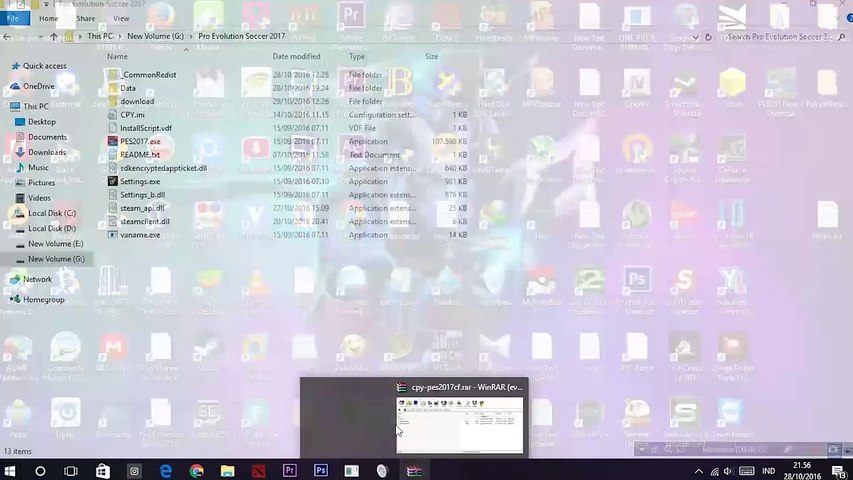Sort files by Size column

(x=431, y=56)
